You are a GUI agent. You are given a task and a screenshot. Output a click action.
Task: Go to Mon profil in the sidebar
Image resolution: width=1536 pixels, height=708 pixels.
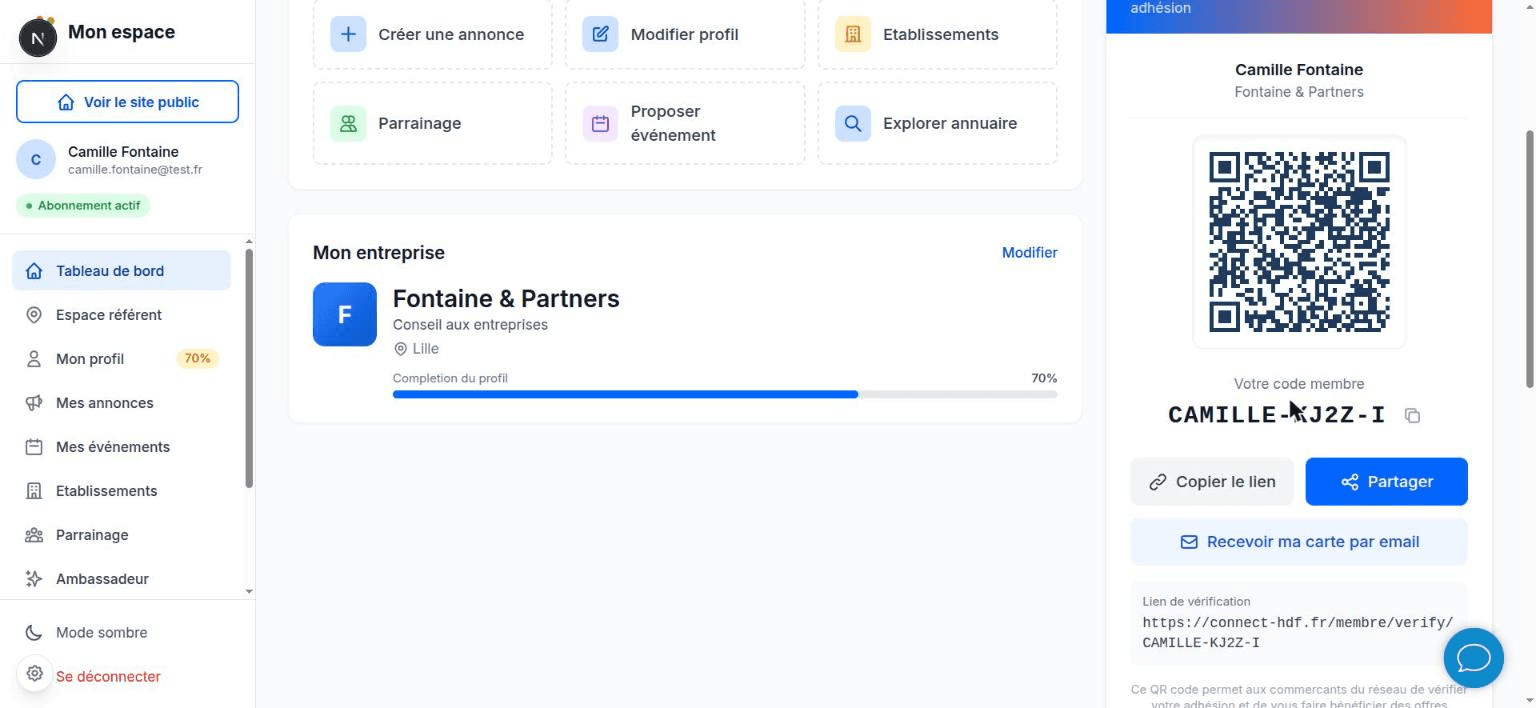coord(121,359)
